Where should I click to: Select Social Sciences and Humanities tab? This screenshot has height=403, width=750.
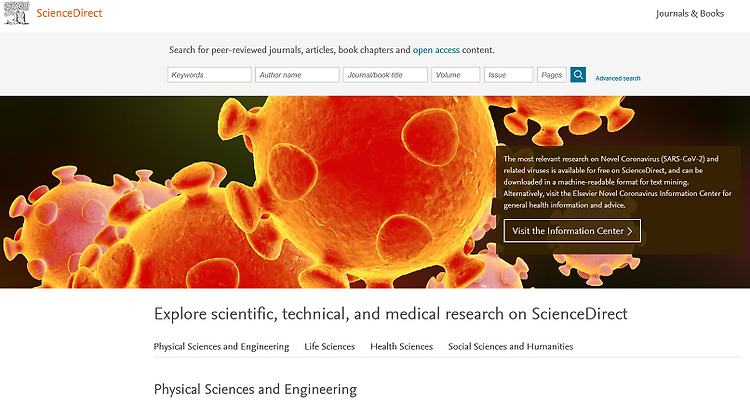510,347
